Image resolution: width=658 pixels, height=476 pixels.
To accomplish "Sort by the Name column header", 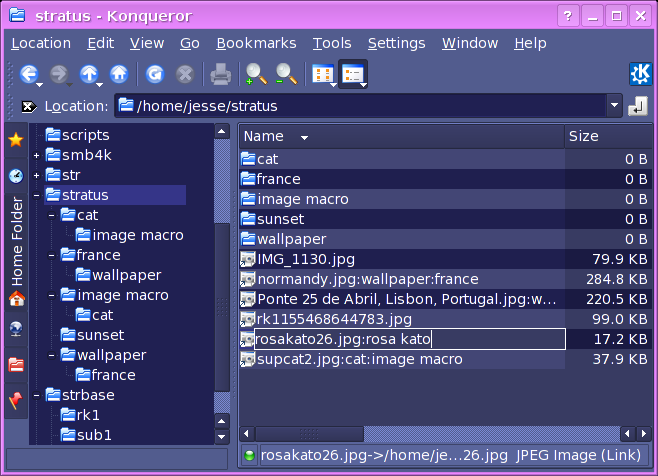I will [x=402, y=136].
